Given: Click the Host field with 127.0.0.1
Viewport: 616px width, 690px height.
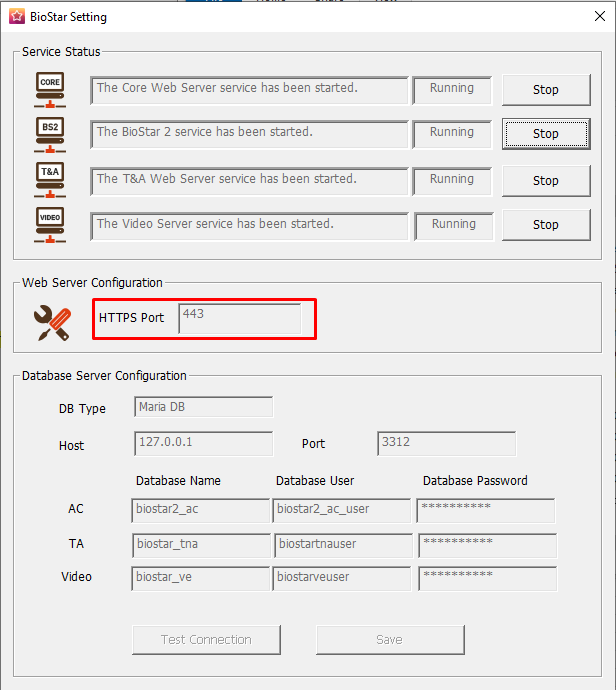Looking at the screenshot, I should click(x=203, y=444).
